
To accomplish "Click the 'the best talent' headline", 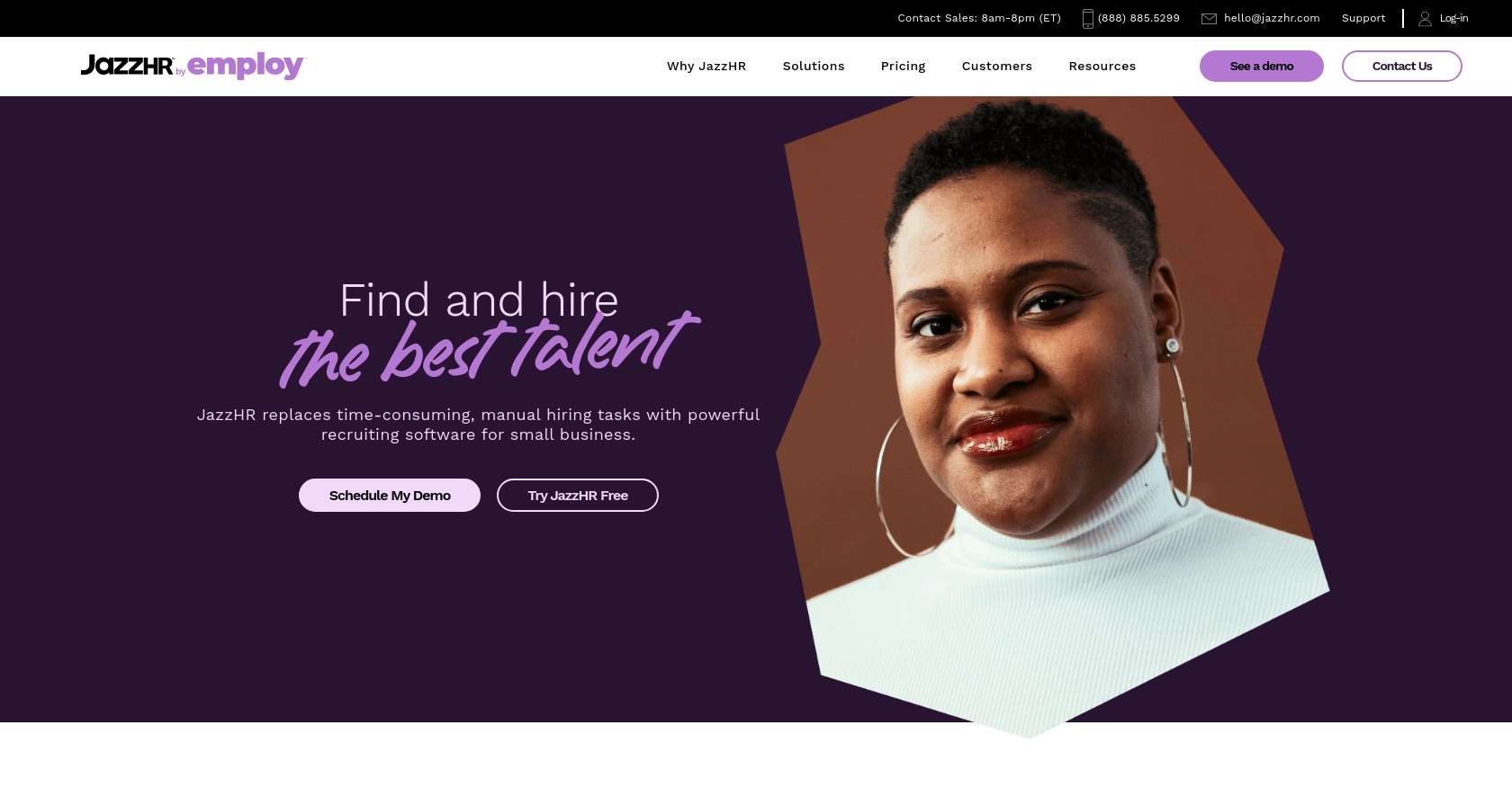I will point(488,351).
